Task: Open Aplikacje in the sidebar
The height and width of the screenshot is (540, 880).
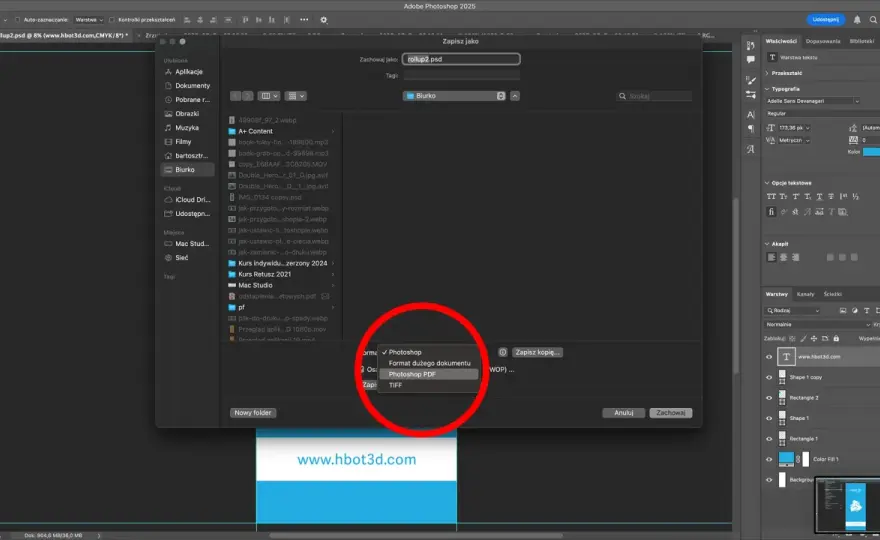Action: [x=188, y=72]
